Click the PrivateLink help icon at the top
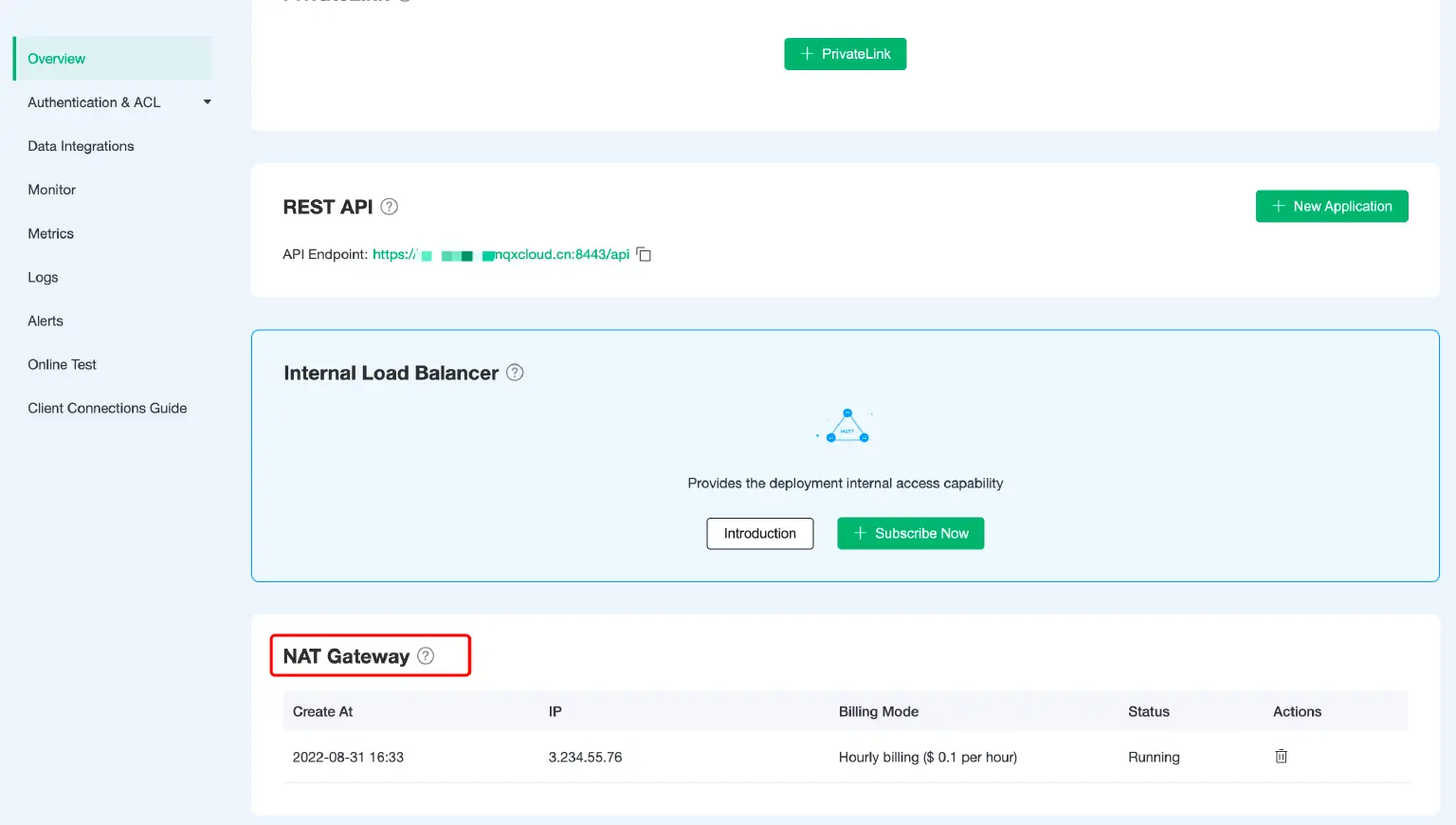The image size is (1456, 825). (406, 3)
